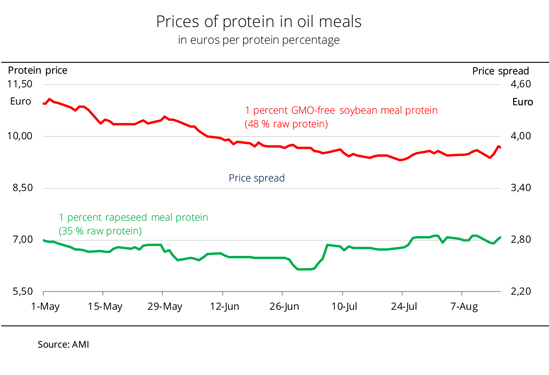The height and width of the screenshot is (375, 549).
Task: Select the 26-Jun date marker
Action: 284,307
